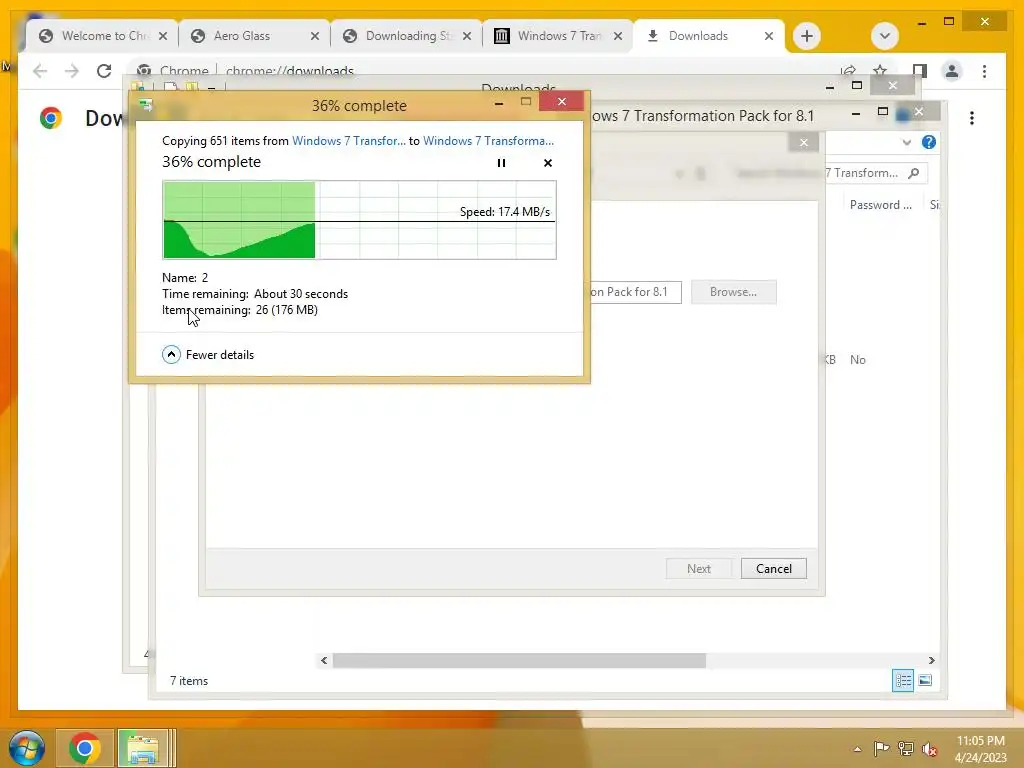Show hidden tray icons

pyautogui.click(x=857, y=749)
